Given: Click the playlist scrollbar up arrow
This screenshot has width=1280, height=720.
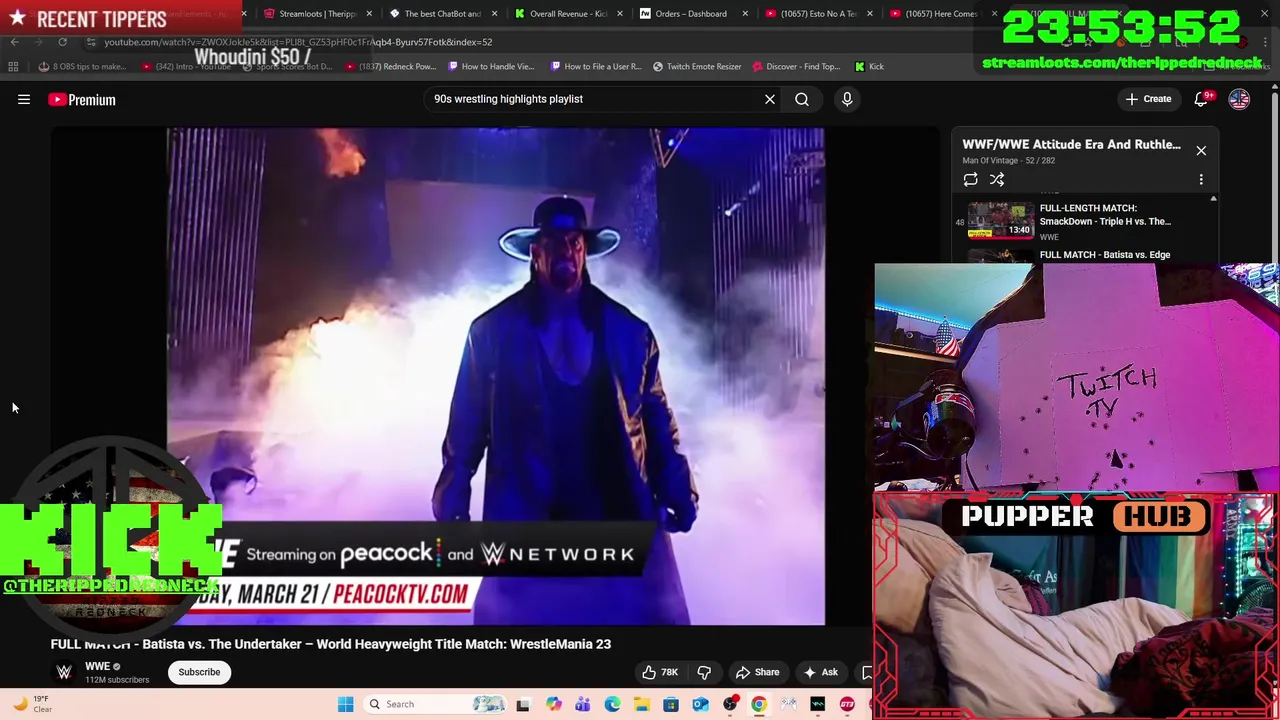Looking at the screenshot, I should (1213, 199).
